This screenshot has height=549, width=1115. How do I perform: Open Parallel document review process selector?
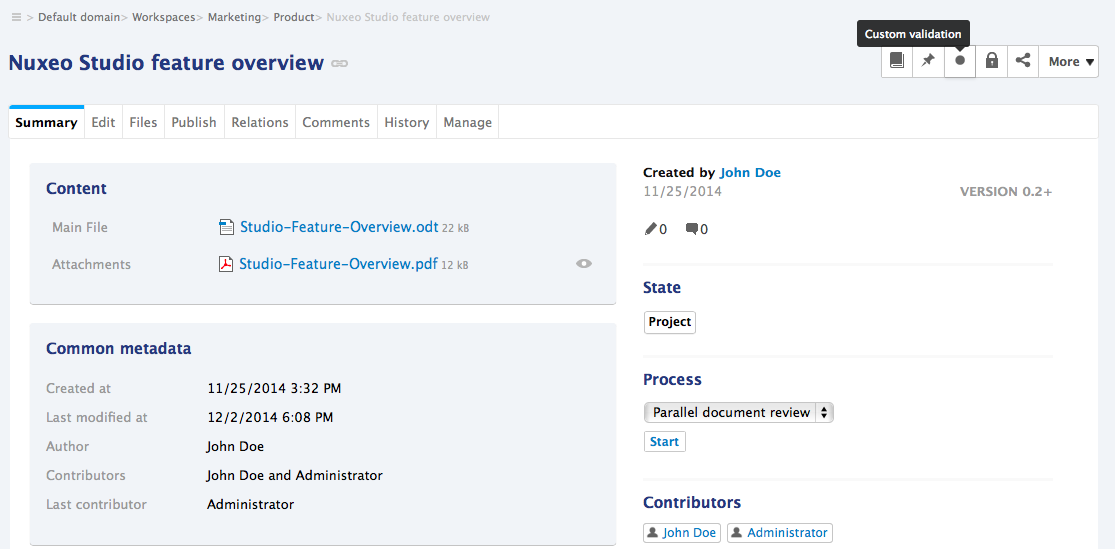pos(738,412)
